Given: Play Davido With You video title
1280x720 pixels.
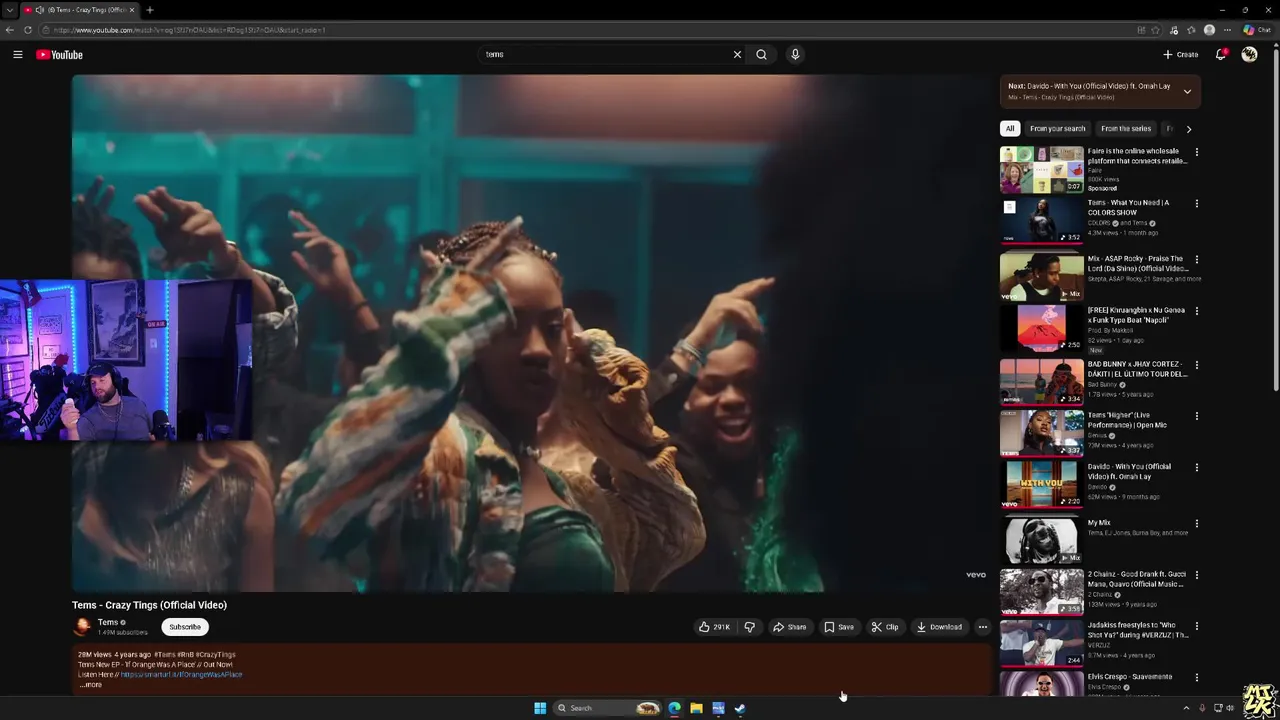Looking at the screenshot, I should tap(1129, 471).
